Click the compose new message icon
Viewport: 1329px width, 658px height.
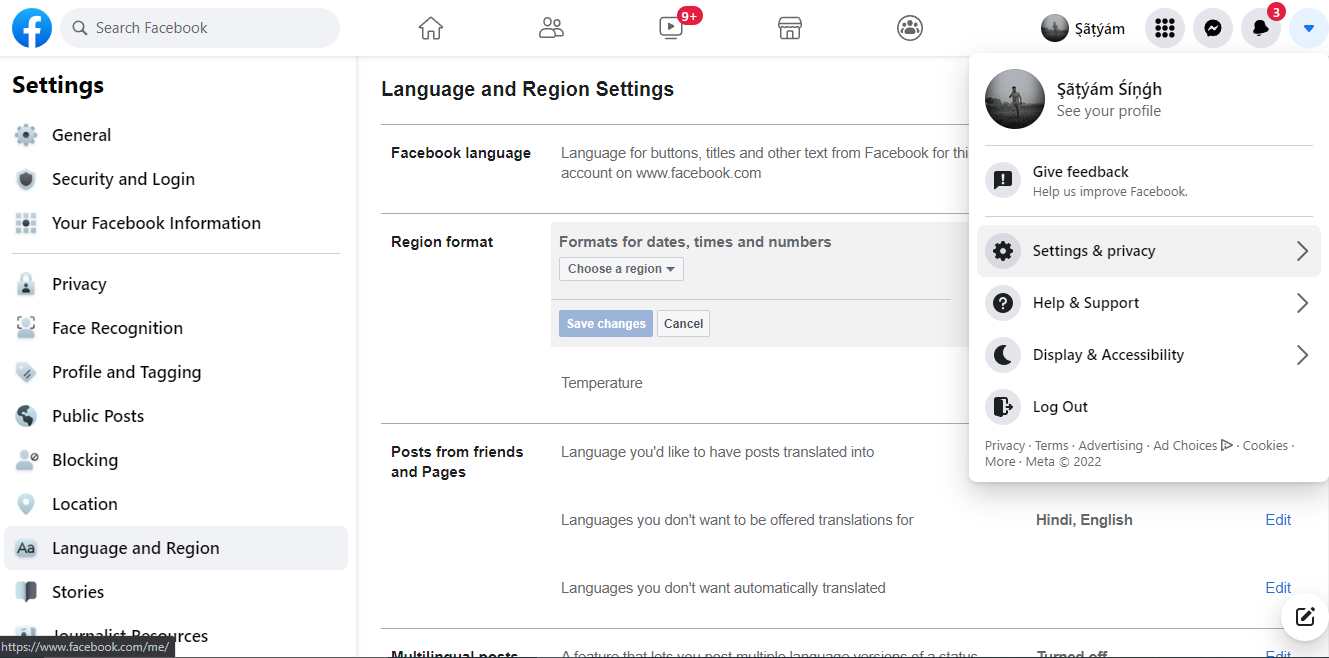[x=1305, y=616]
